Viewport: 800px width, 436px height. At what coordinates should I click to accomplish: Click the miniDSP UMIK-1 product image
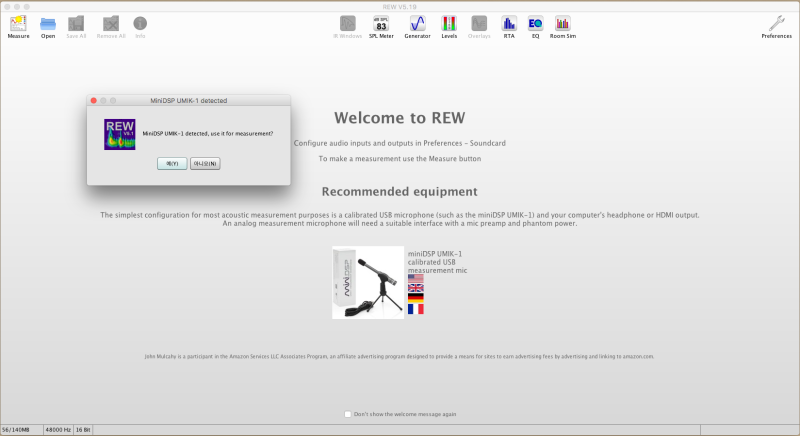(x=368, y=283)
